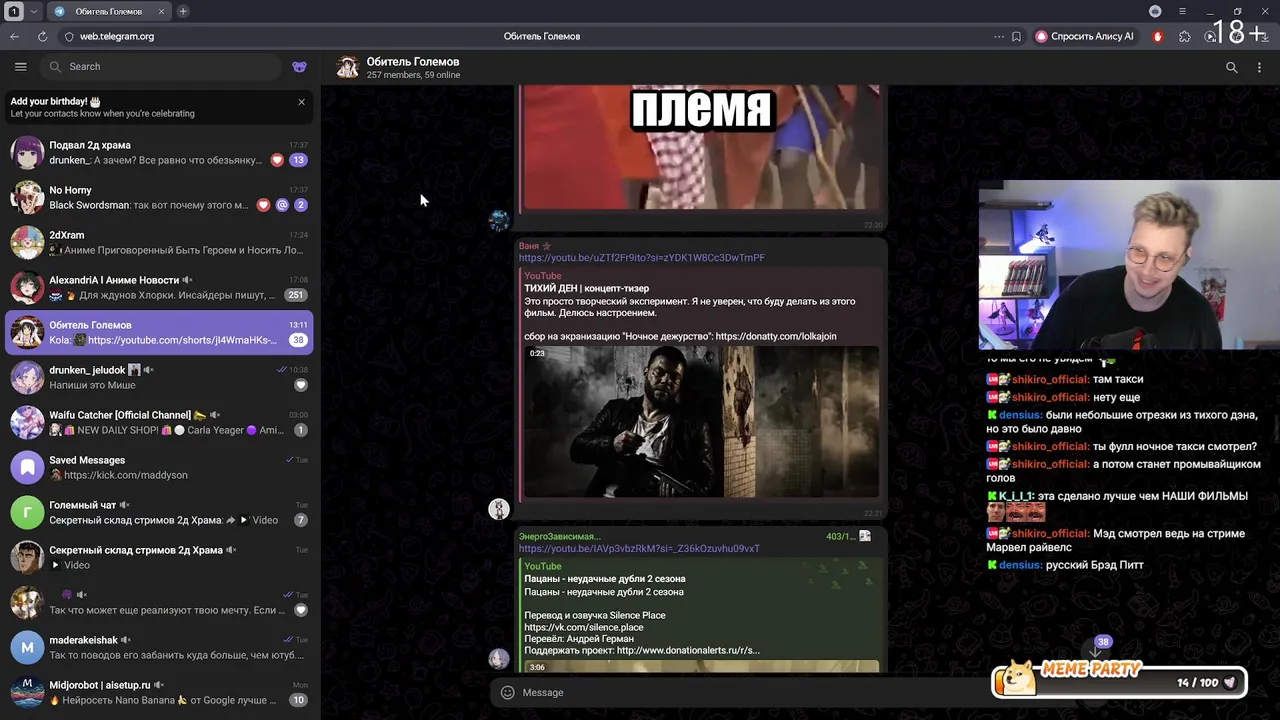Open the youtu.be/IAVp3vbzRkM link
This screenshot has height=720, width=1280.
click(x=639, y=549)
